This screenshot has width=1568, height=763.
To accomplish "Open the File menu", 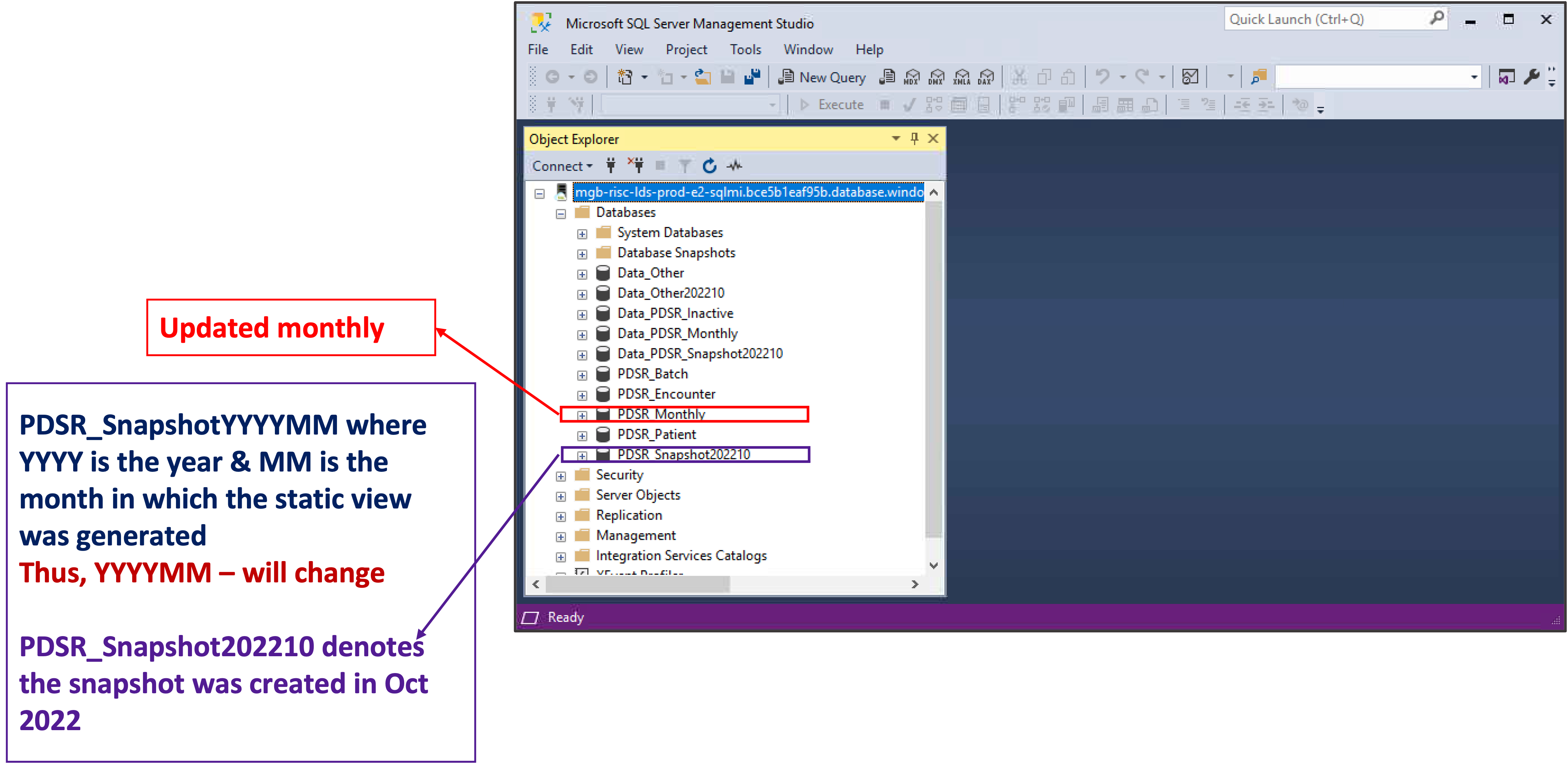I will (538, 50).
